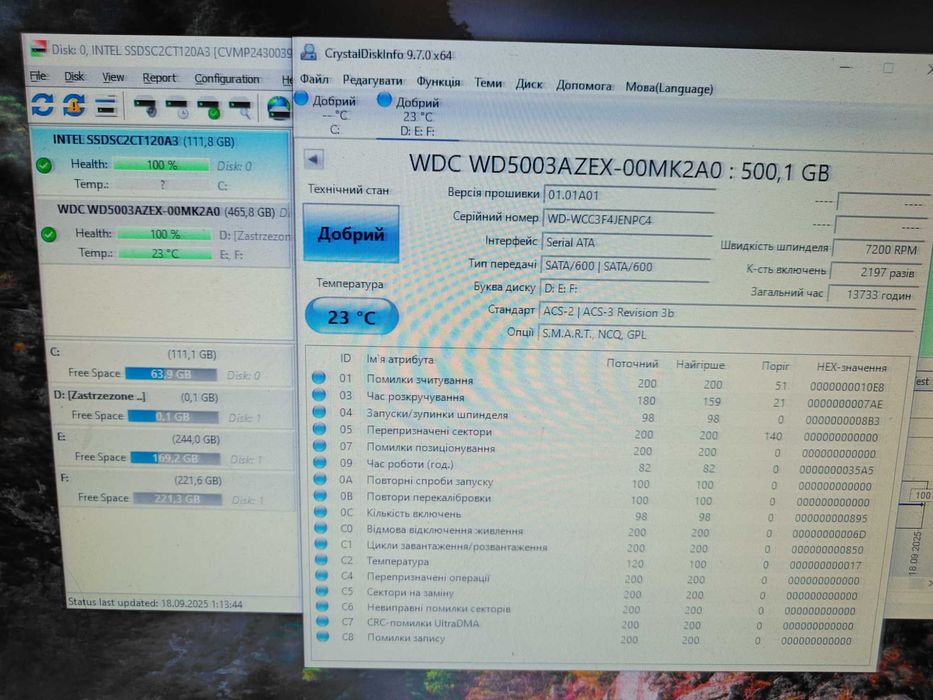Viewport: 933px width, 700px height.
Task: Click status circle of attribute 0C Кількість включень
Action: coord(321,511)
